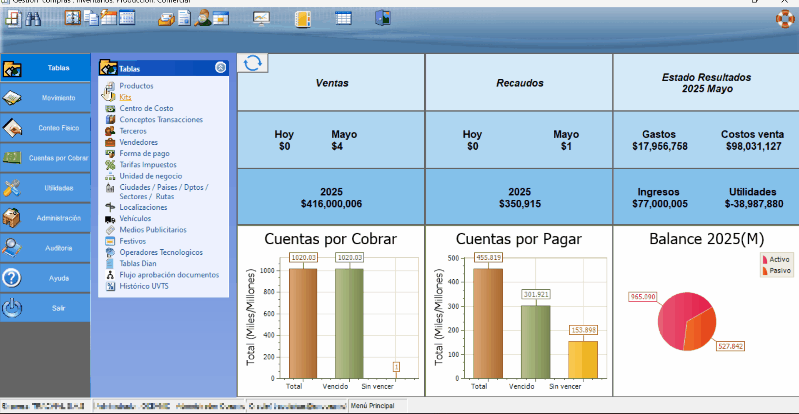Click the Activo legend color swatch

[766, 259]
